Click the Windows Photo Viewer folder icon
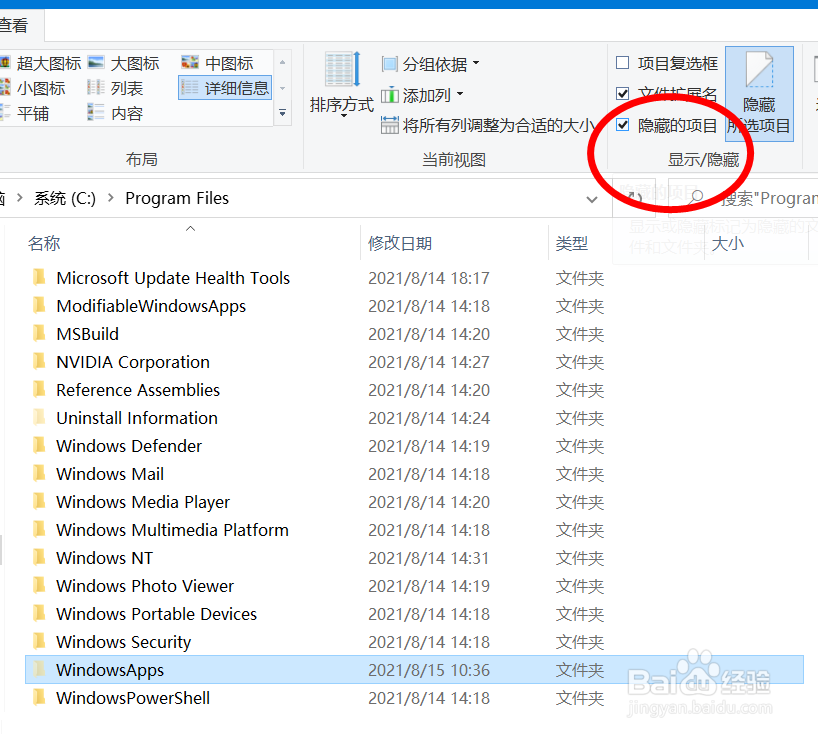 [x=39, y=585]
